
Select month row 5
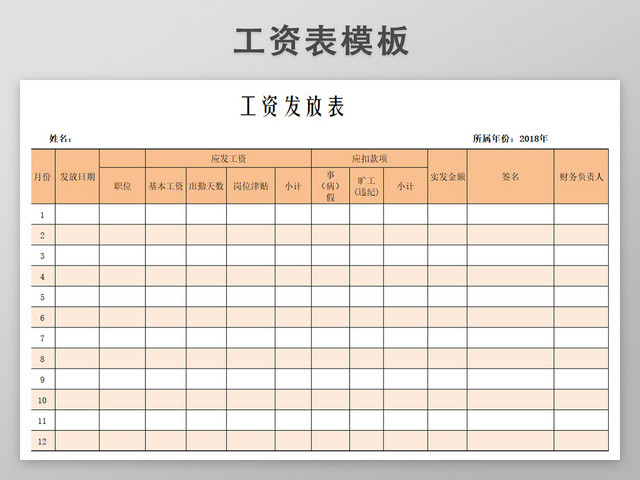pyautogui.click(x=320, y=297)
